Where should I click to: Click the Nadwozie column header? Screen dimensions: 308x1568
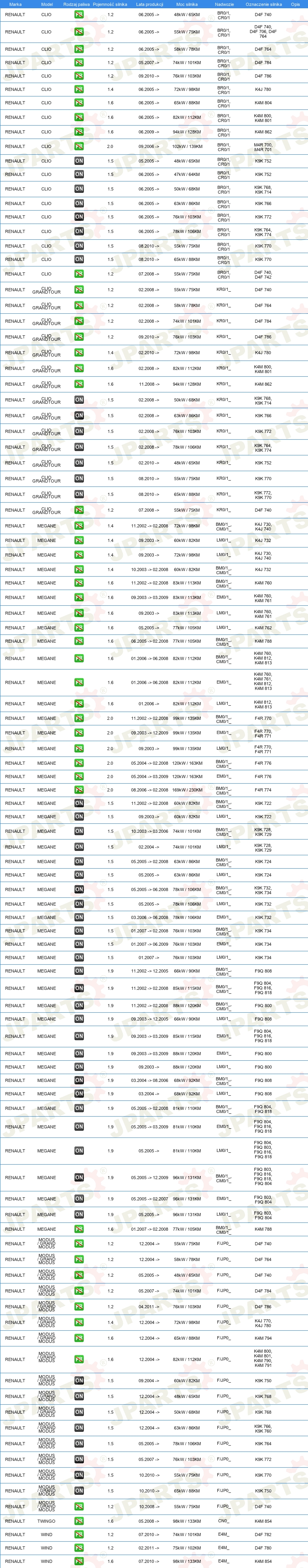click(224, 4)
